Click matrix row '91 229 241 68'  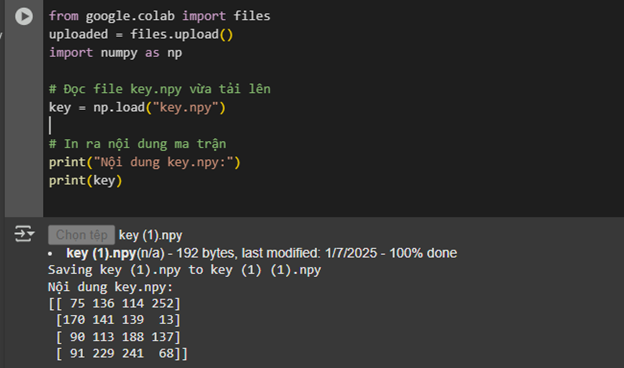tap(121, 353)
